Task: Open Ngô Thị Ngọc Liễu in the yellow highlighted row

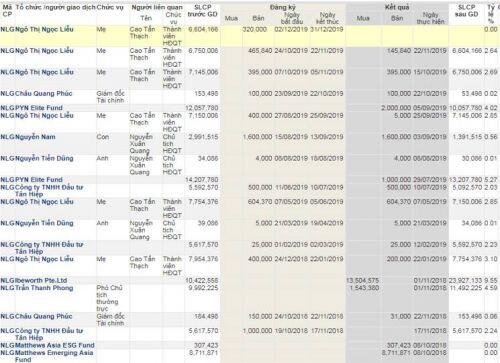Action: [44, 29]
